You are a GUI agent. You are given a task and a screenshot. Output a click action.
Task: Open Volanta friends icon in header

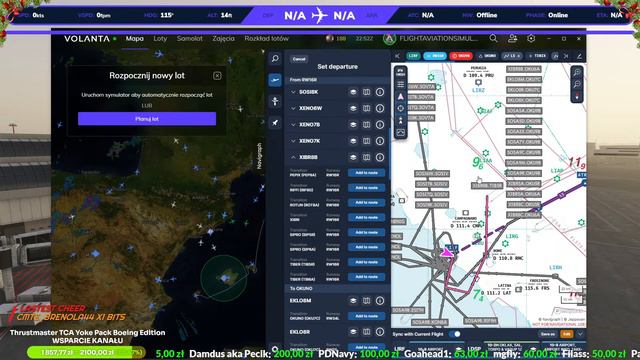(513, 38)
